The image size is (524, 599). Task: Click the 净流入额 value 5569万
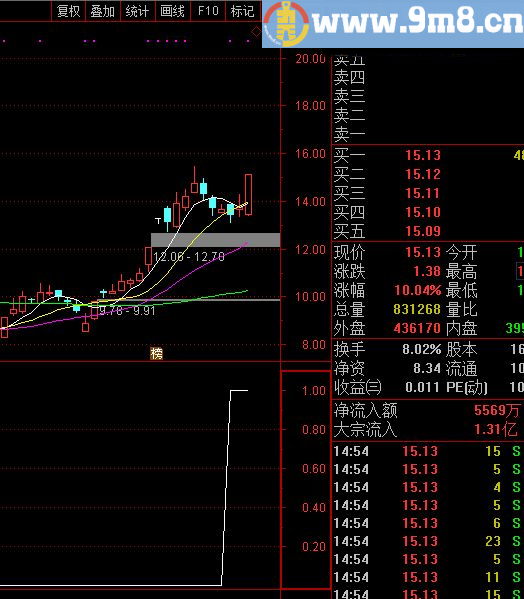click(x=496, y=410)
